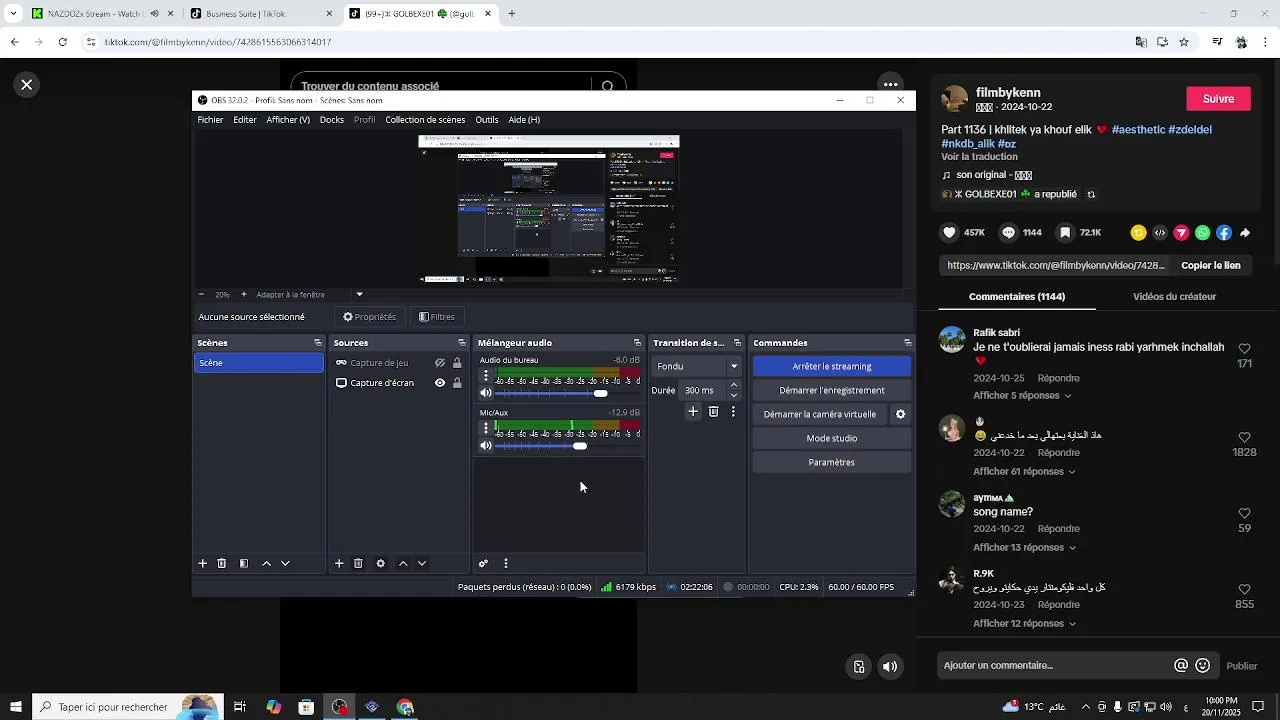
Task: Mute Mic/Aux speaker icon
Action: pyautogui.click(x=486, y=446)
